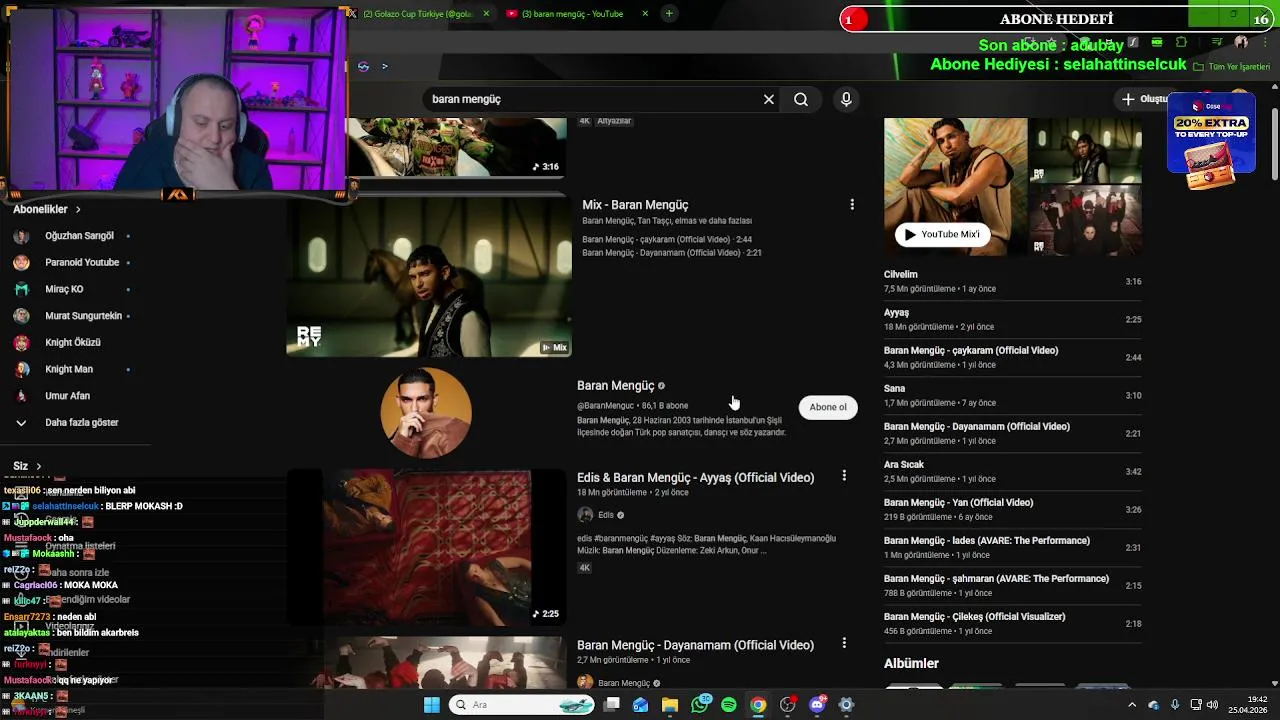This screenshot has height=720, width=1280.
Task: Open Discord from the taskbar
Action: click(x=817, y=705)
